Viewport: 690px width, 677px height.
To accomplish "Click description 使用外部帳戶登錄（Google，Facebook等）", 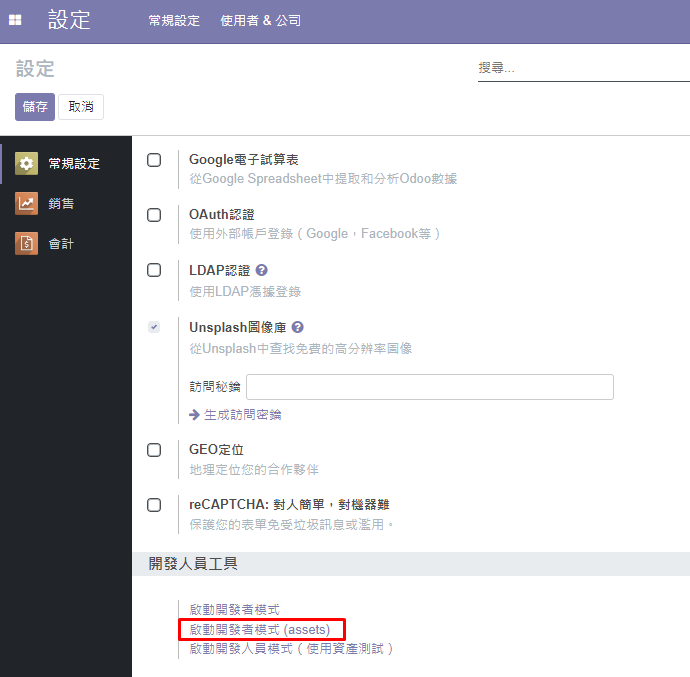I will coord(315,234).
